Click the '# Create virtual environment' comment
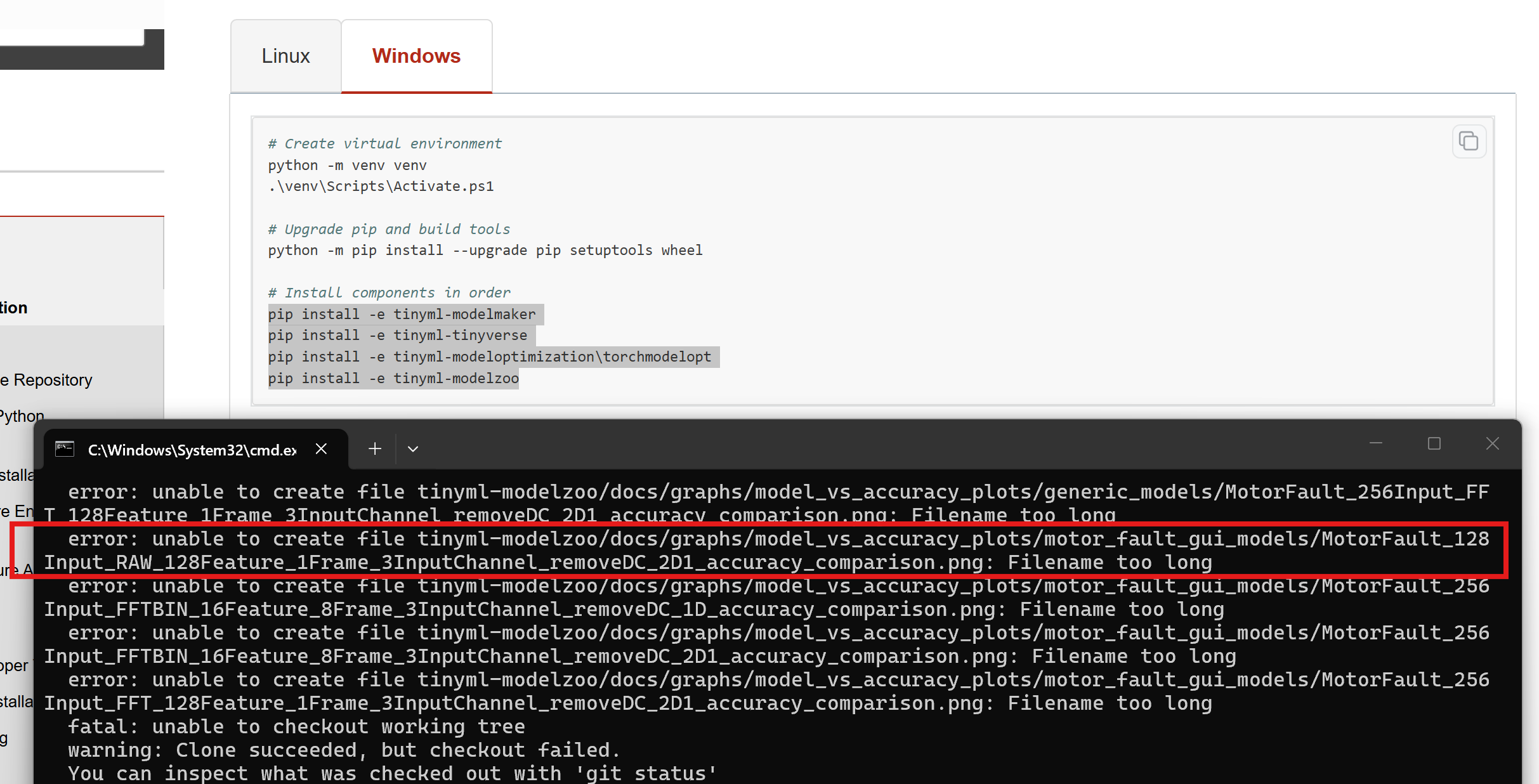Viewport: 1539px width, 784px height. coord(384,143)
